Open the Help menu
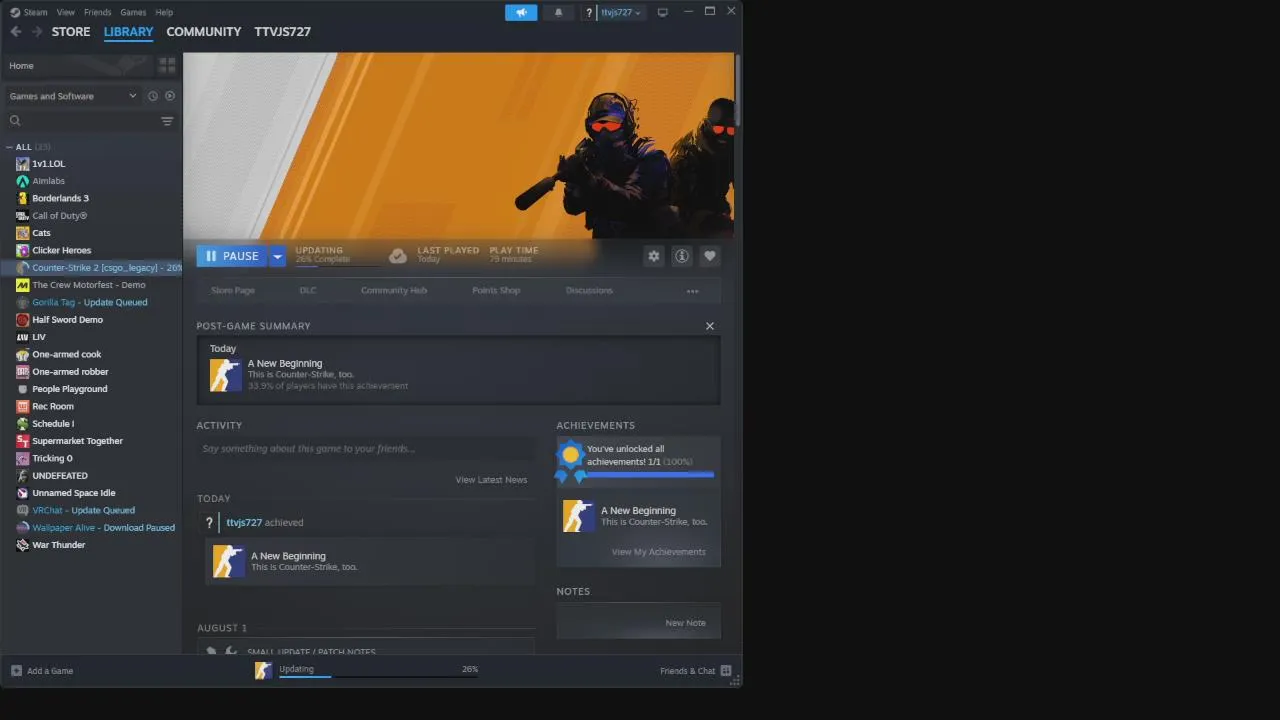The image size is (1280, 720). (164, 12)
